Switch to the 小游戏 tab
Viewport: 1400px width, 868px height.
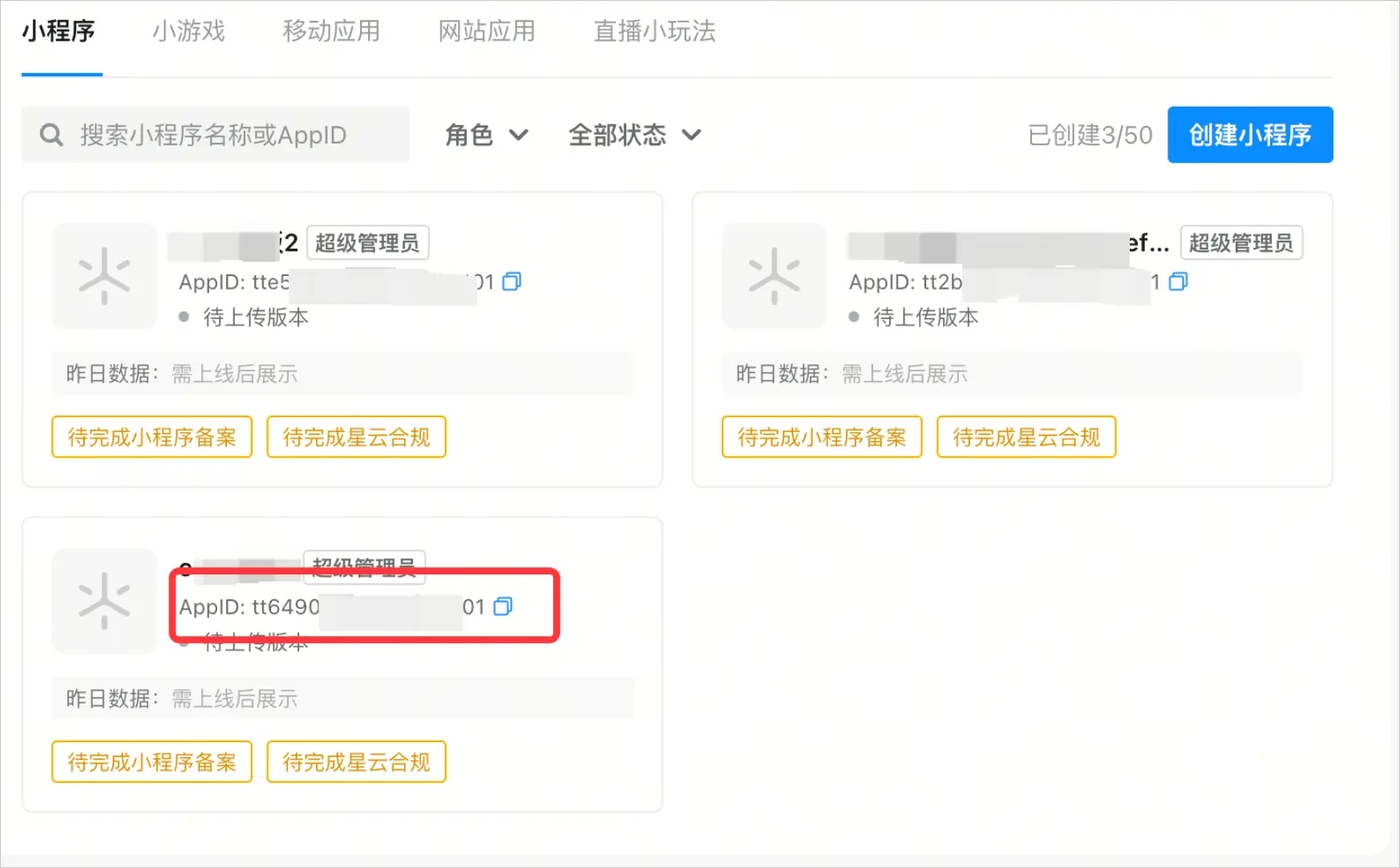tap(188, 31)
